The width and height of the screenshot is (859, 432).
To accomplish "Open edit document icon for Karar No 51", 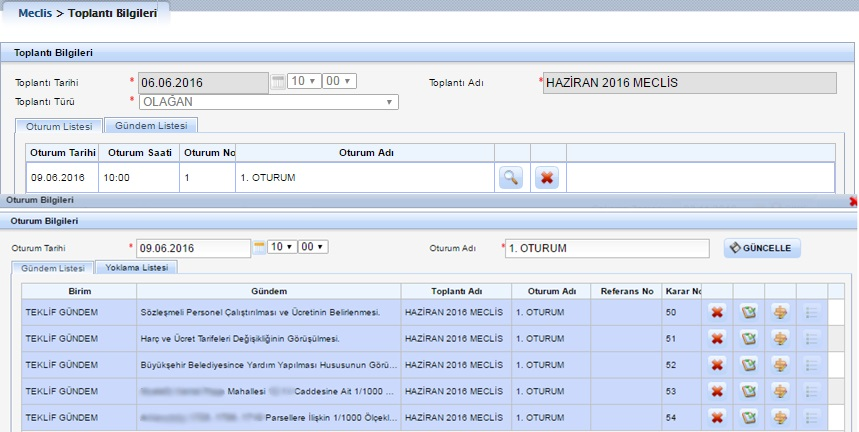I will click(x=748, y=338).
